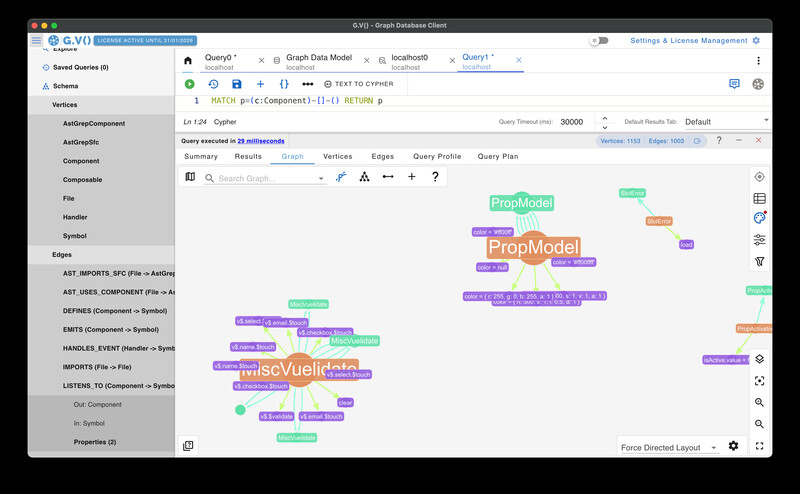Open the vertical kebab menu at tab bar end
The width and height of the screenshot is (800, 494).
click(x=758, y=61)
